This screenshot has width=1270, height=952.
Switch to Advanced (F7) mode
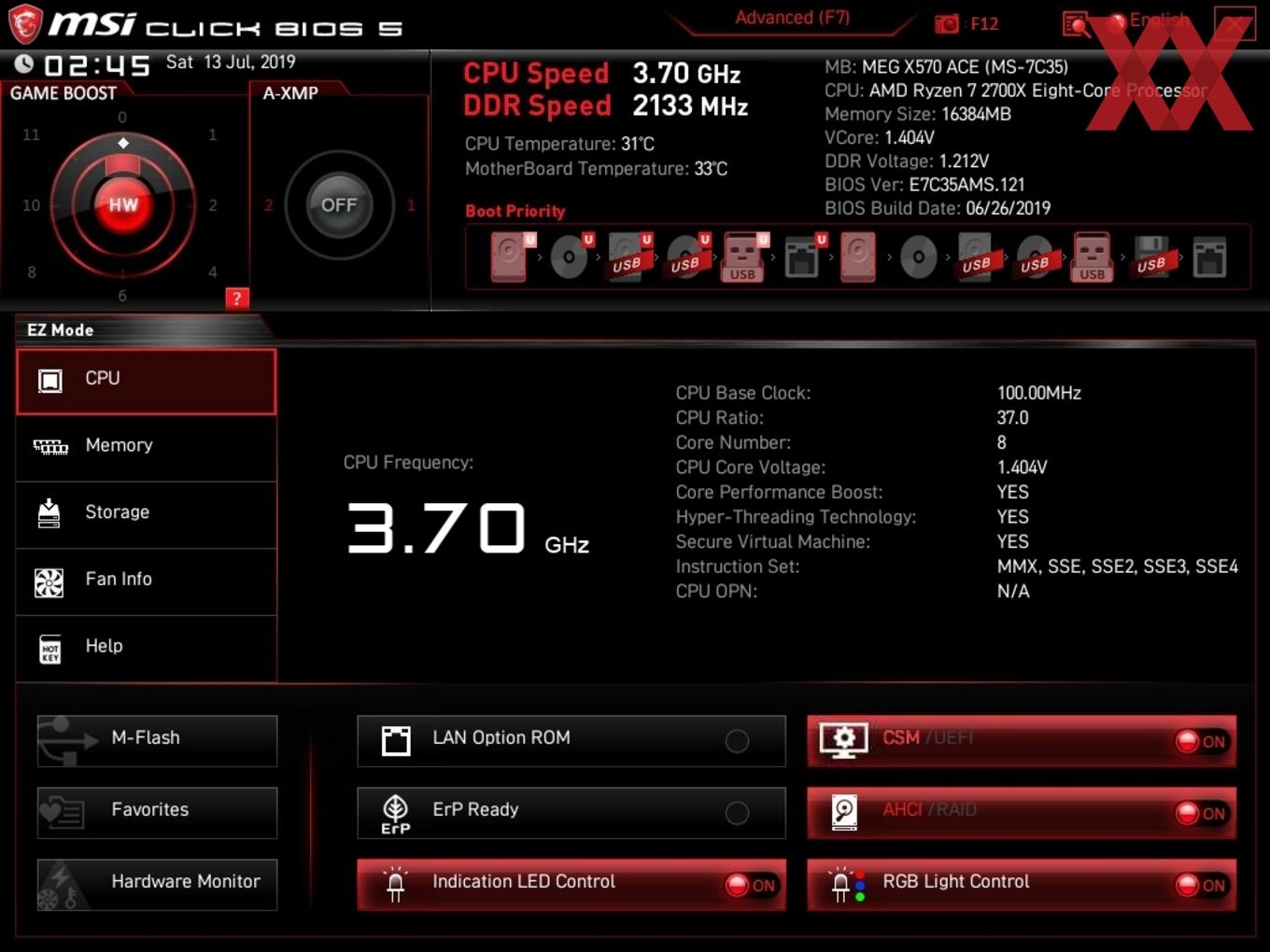click(x=792, y=18)
